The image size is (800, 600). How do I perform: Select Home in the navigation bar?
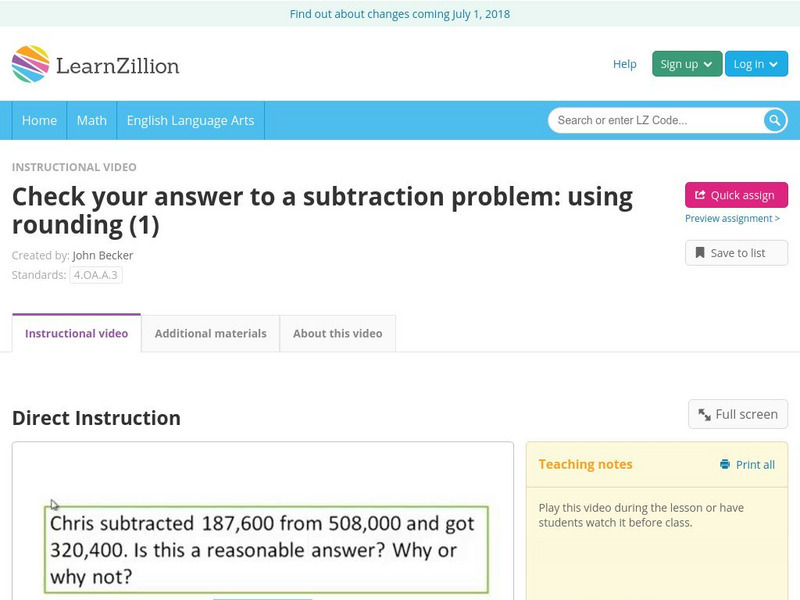coord(39,120)
